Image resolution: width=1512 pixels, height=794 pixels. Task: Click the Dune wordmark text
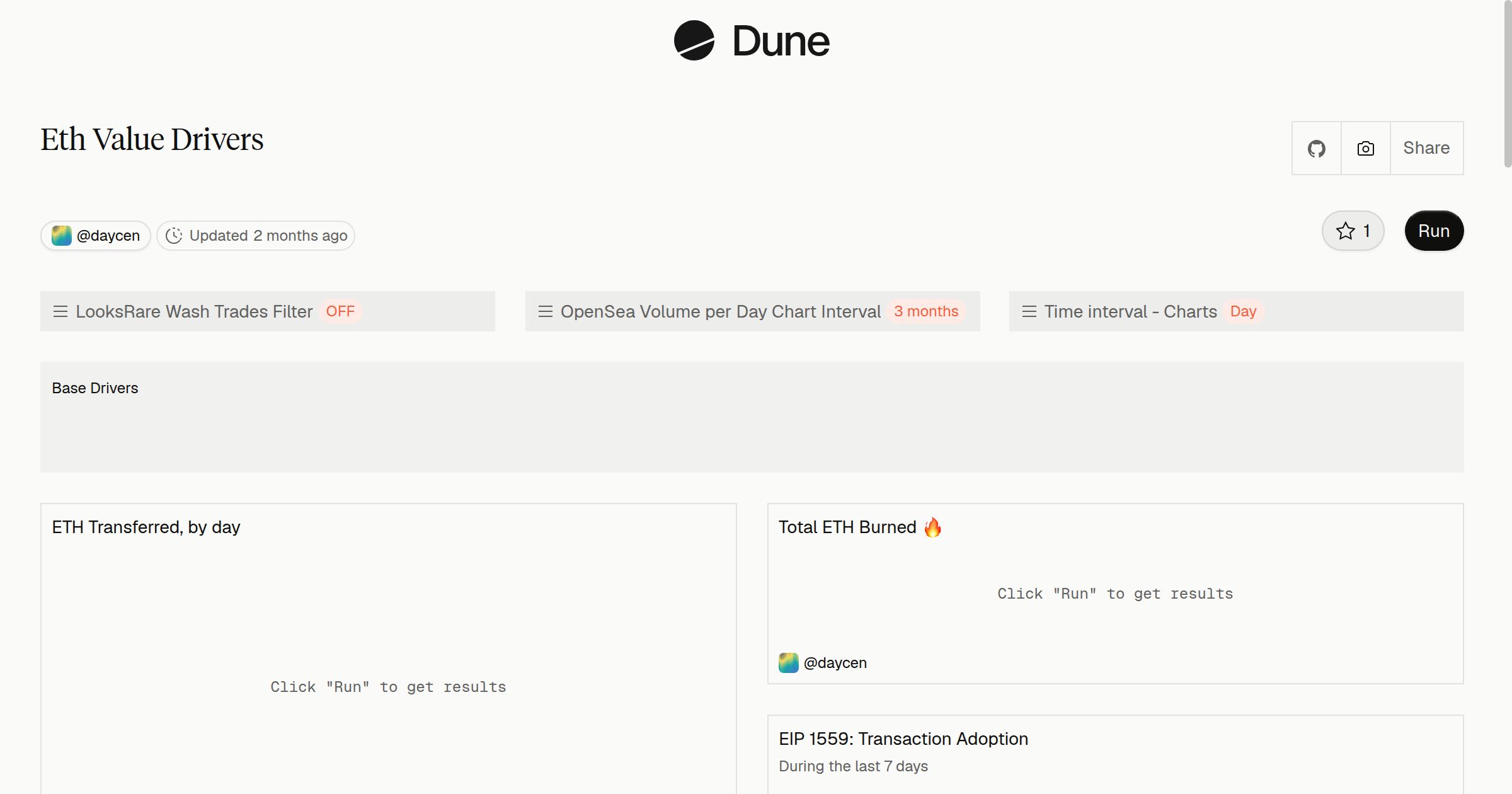click(x=781, y=41)
